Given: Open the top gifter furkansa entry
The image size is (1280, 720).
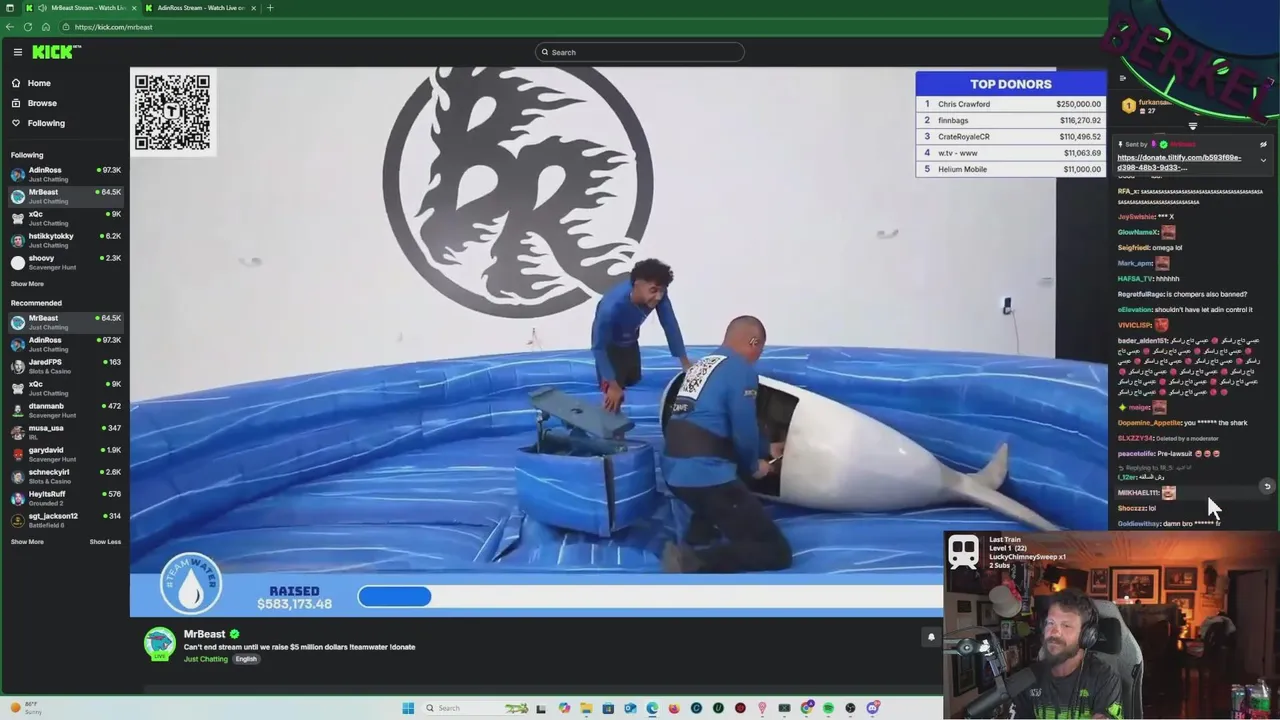Looking at the screenshot, I should pyautogui.click(x=1146, y=105).
